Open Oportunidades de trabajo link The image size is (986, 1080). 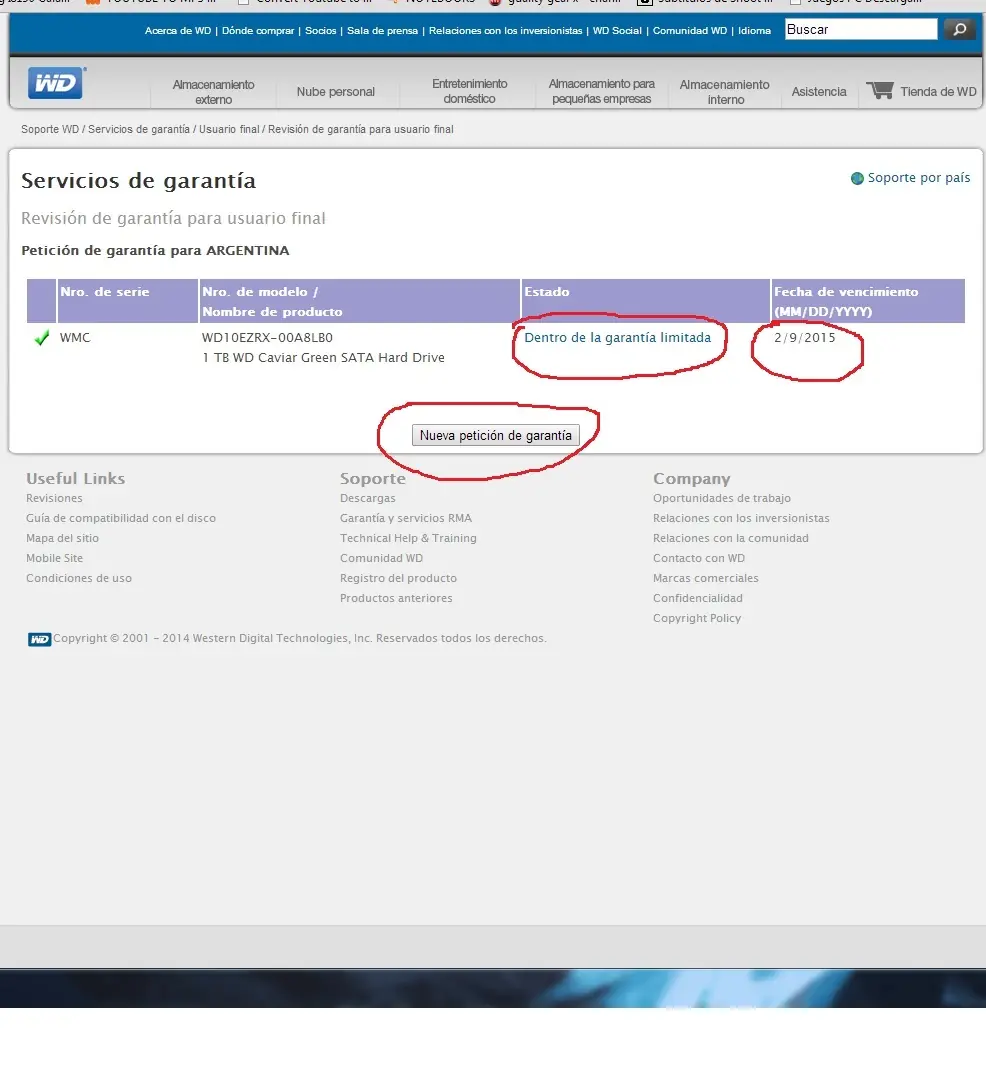pos(722,498)
